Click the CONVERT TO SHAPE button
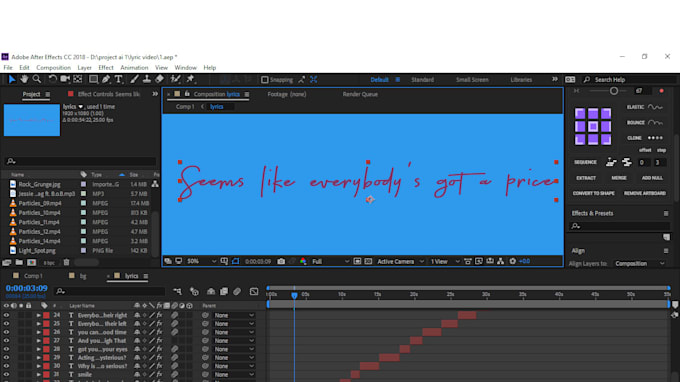Image resolution: width=680 pixels, height=382 pixels. 593,193
